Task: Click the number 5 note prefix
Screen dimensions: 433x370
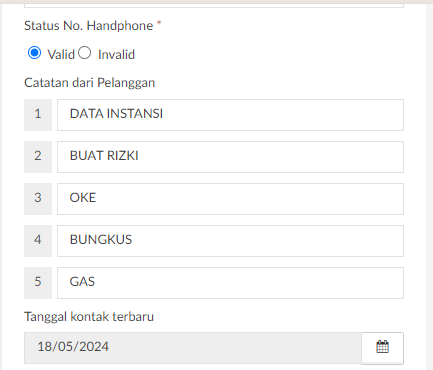Action: [38, 283]
